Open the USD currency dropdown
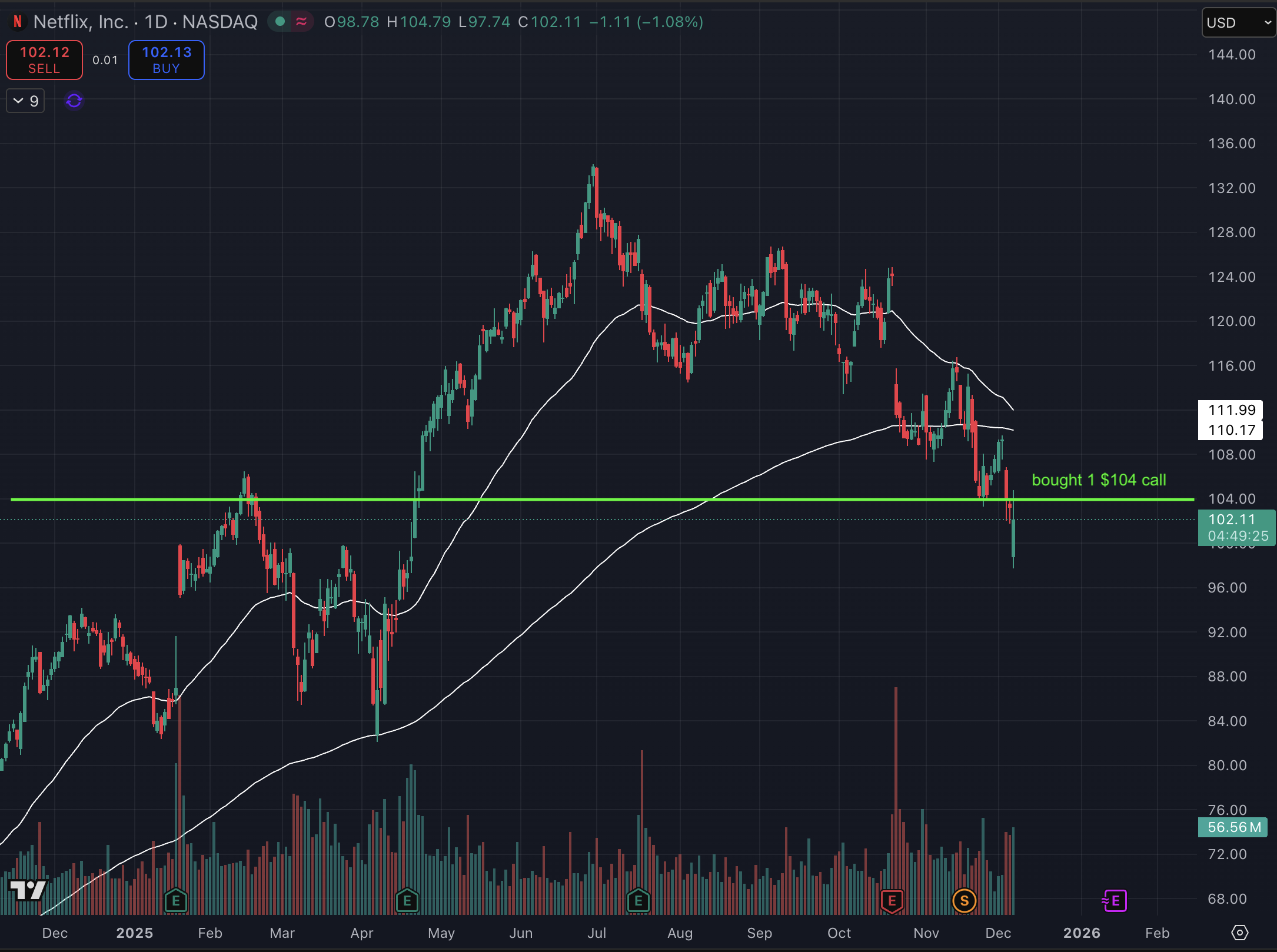Screen dimensions: 1277x952 (x=1238, y=22)
